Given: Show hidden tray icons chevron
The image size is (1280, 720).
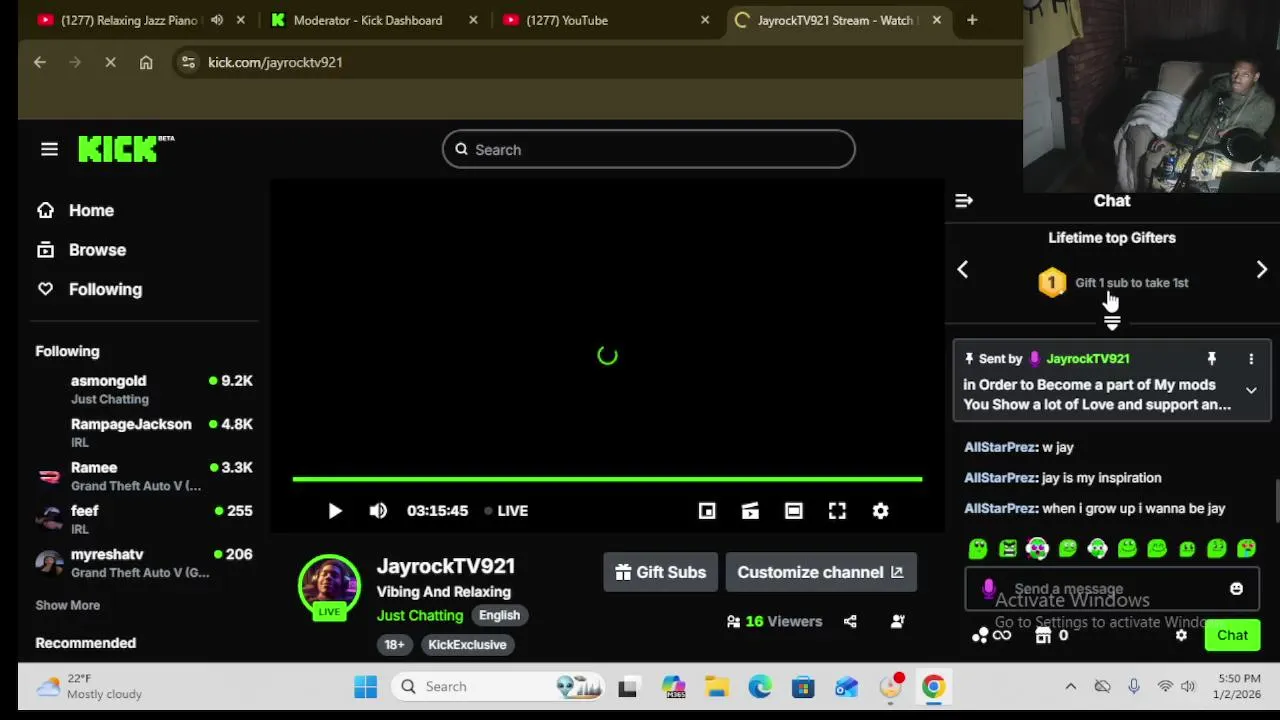Looking at the screenshot, I should 1070,687.
